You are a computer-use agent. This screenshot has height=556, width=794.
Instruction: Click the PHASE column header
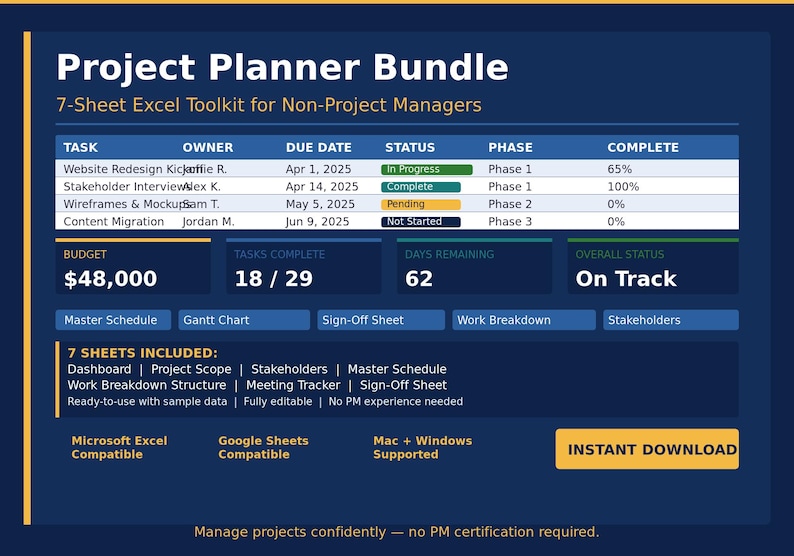pyautogui.click(x=510, y=147)
